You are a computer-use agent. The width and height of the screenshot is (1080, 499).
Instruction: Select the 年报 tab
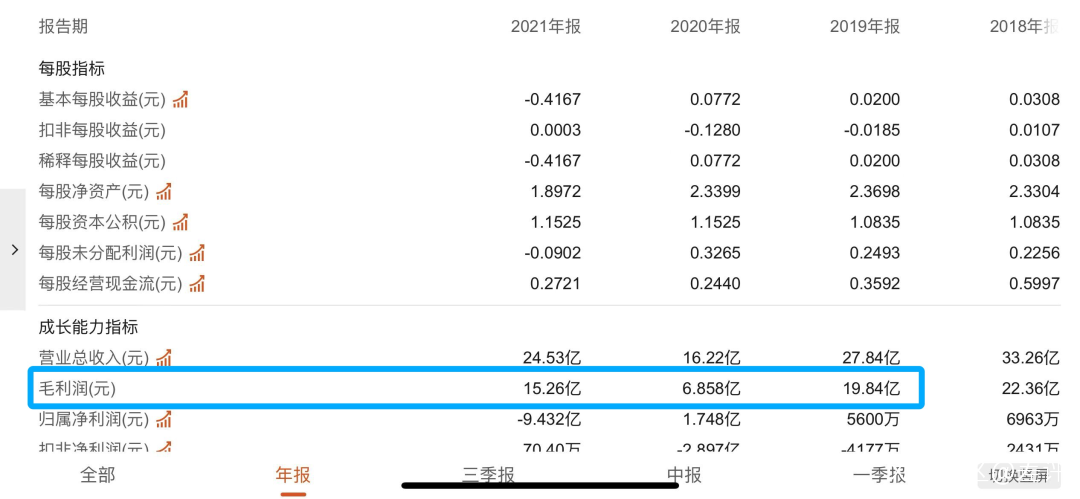click(293, 475)
